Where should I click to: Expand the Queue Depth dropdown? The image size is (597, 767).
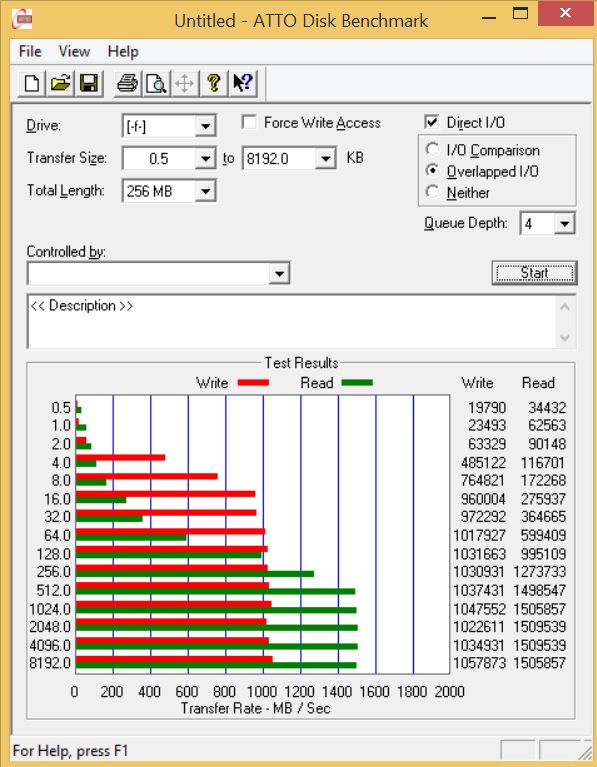pos(564,224)
